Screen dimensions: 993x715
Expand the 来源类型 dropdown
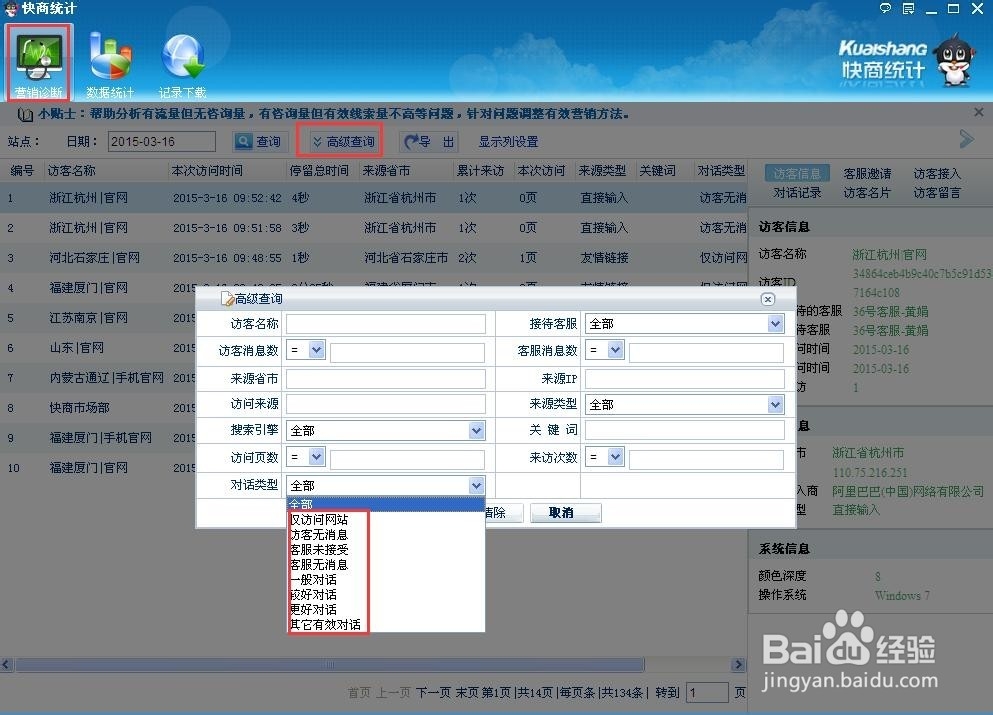coord(776,404)
